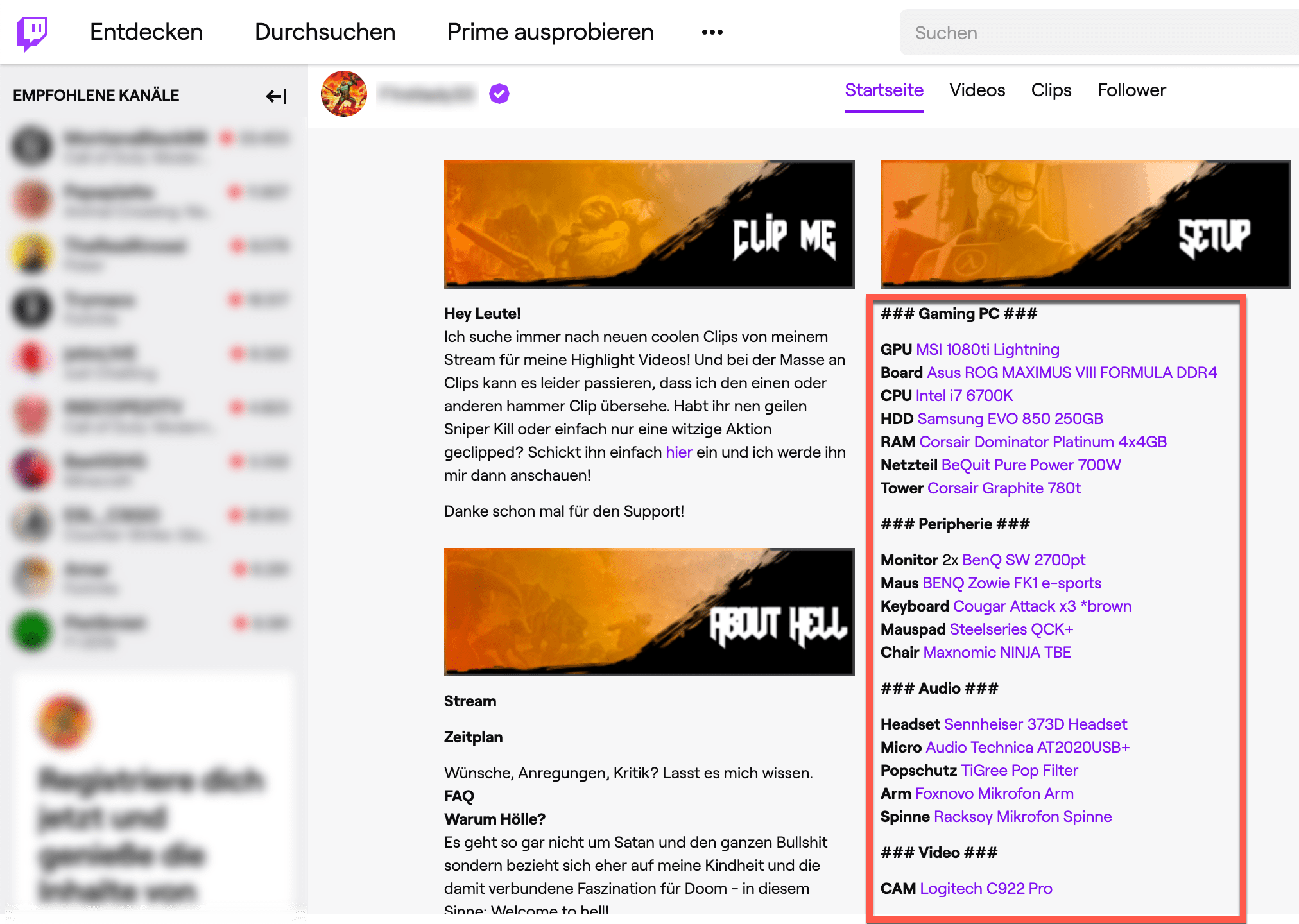Open Logitech C922 Pro camera link

tap(986, 889)
